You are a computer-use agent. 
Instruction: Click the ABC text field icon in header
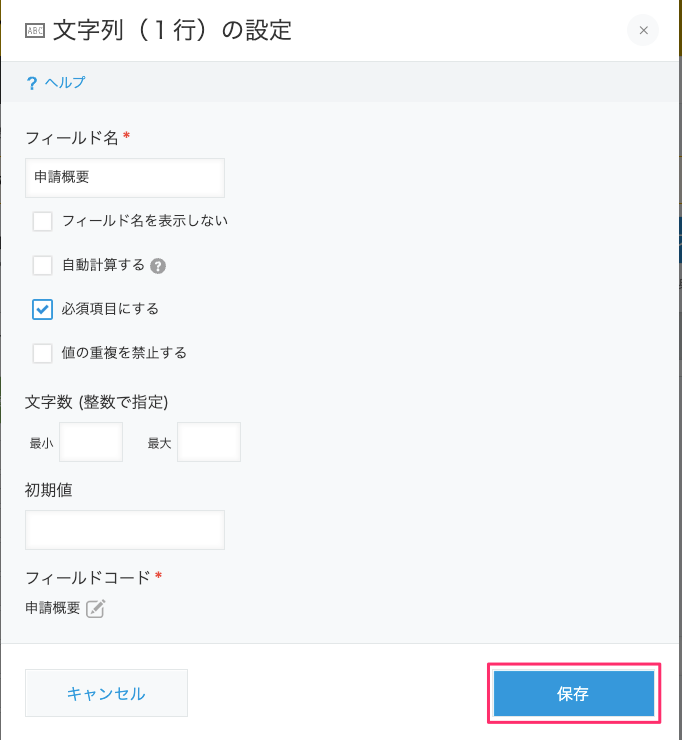click(35, 31)
